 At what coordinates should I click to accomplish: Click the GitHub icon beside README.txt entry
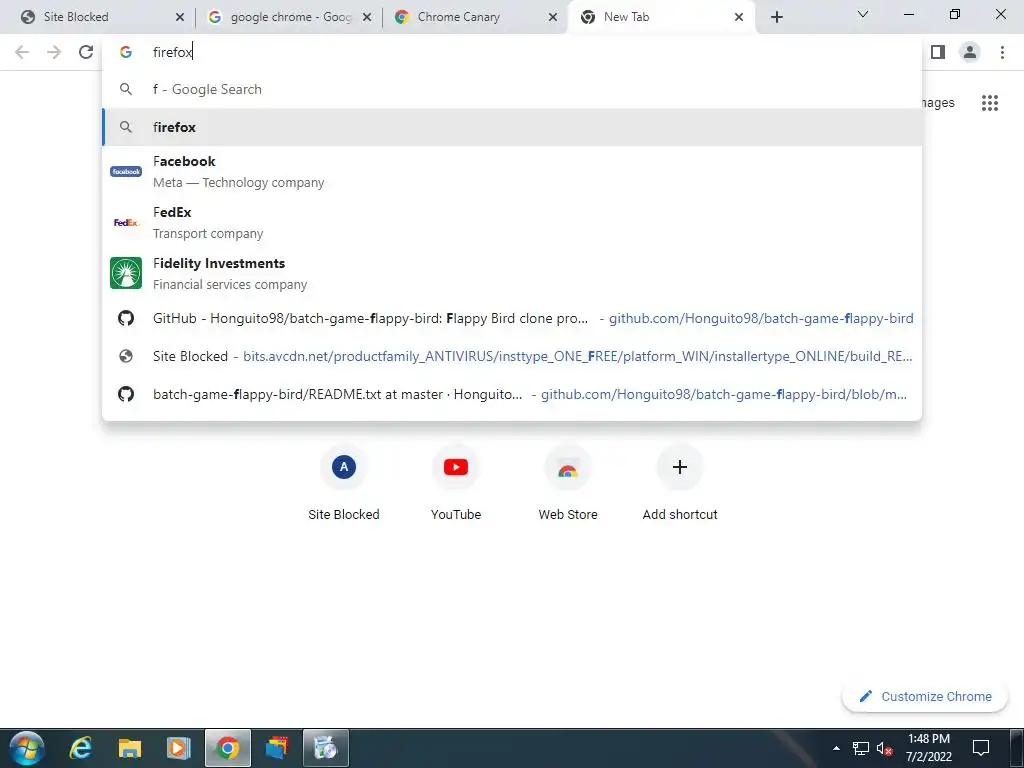[x=126, y=394]
